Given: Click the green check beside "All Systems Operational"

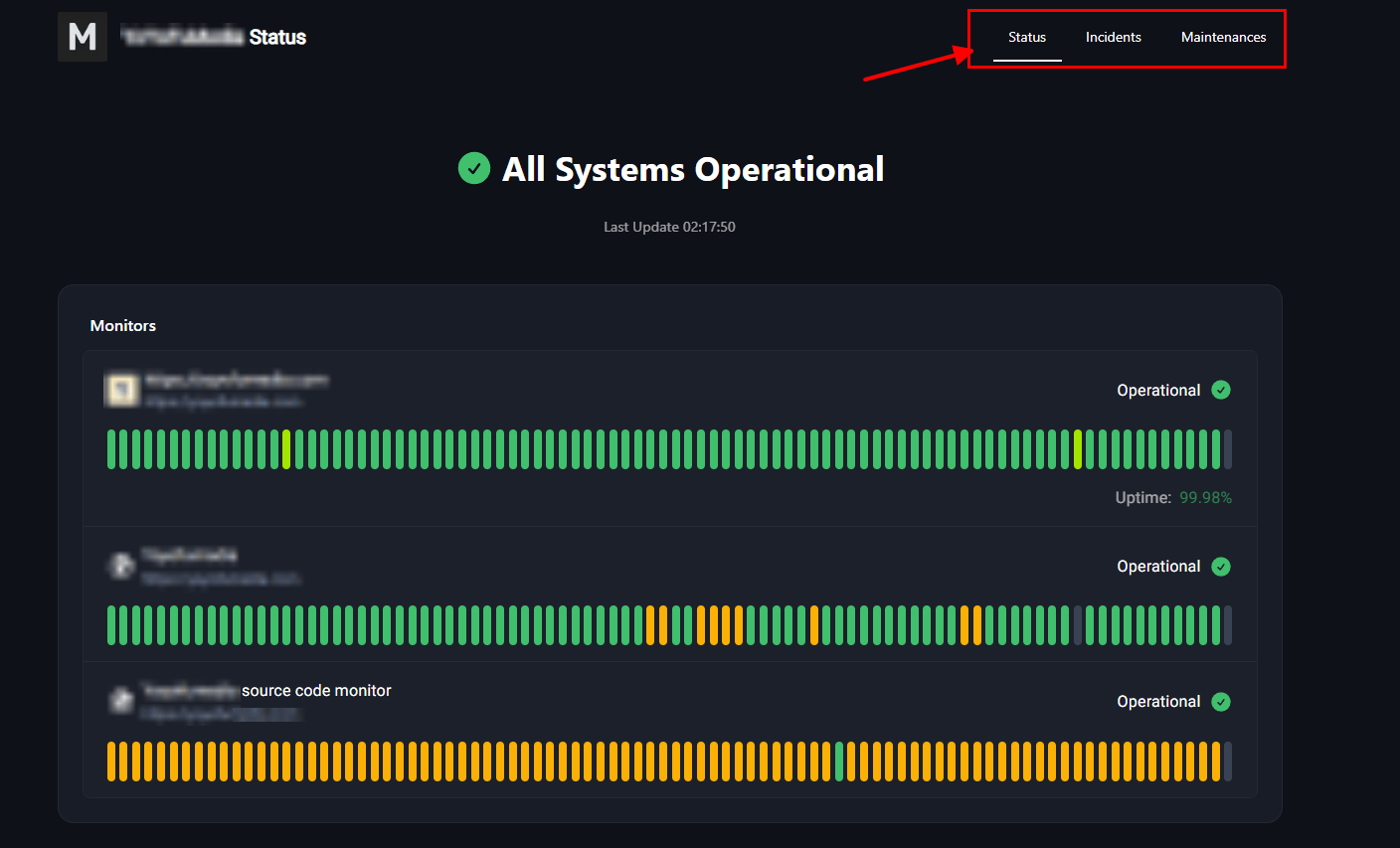Looking at the screenshot, I should [474, 168].
